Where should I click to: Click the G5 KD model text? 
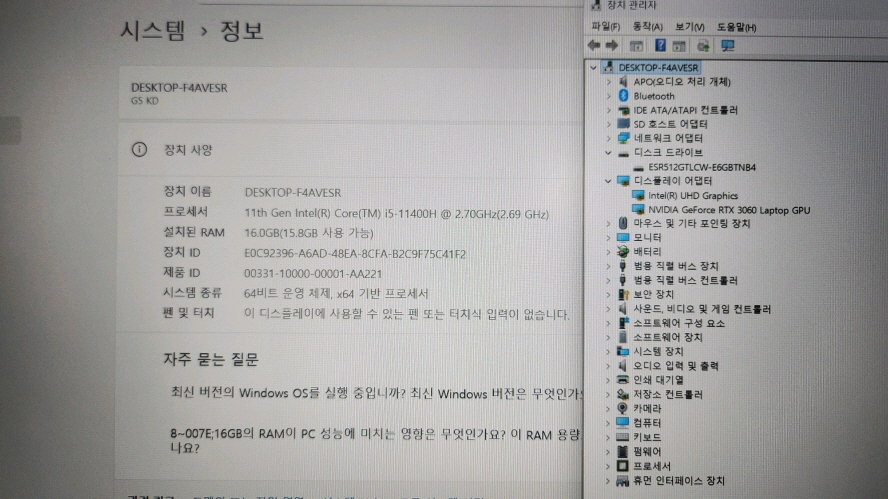(145, 101)
